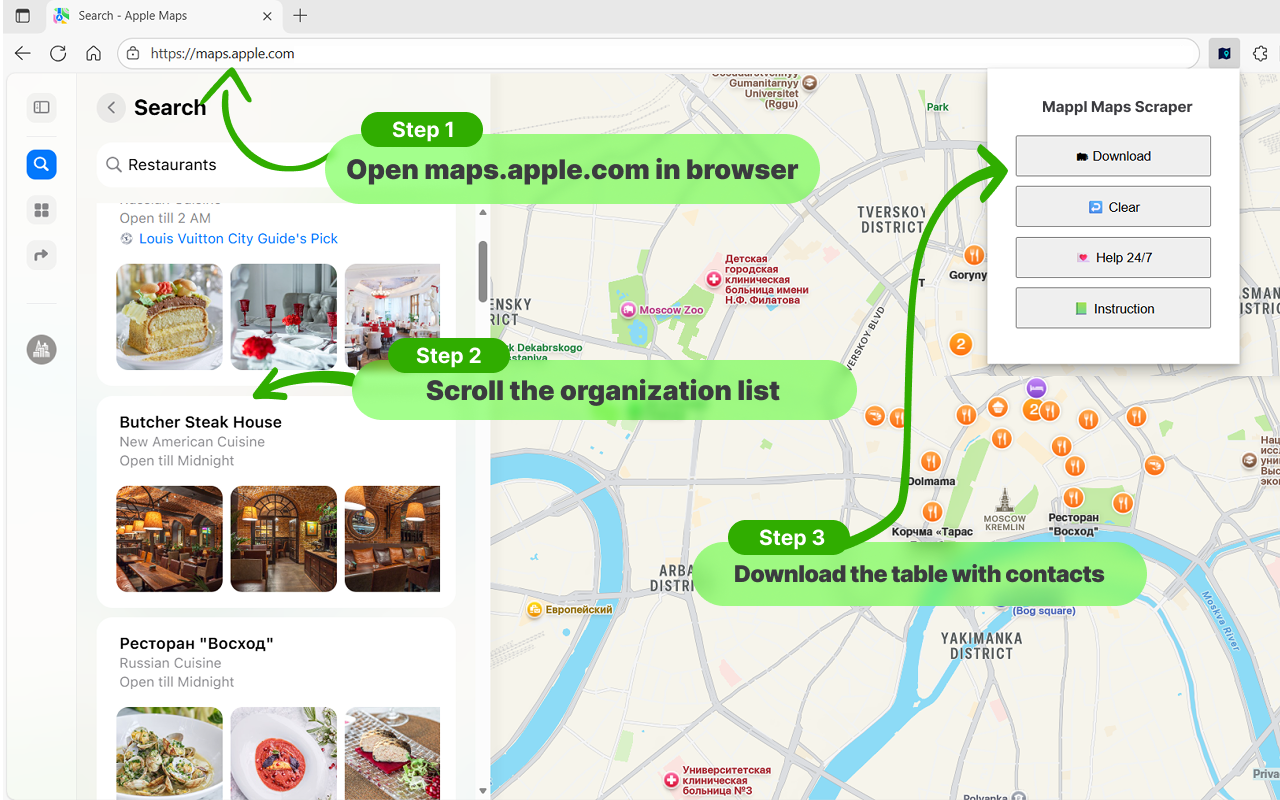Click the purple hotel bed marker
Viewport: 1280px width, 800px height.
click(x=1037, y=387)
